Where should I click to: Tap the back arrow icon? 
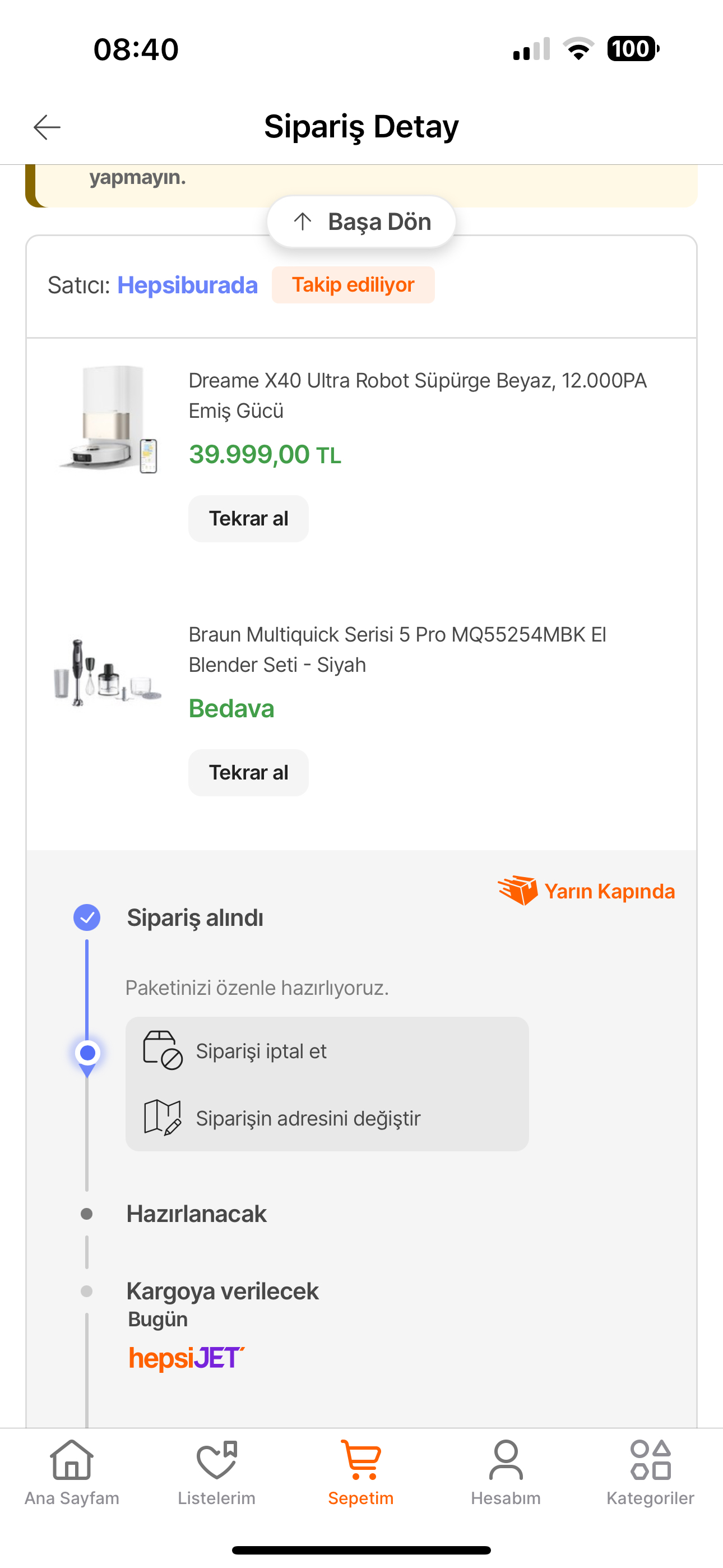47,127
